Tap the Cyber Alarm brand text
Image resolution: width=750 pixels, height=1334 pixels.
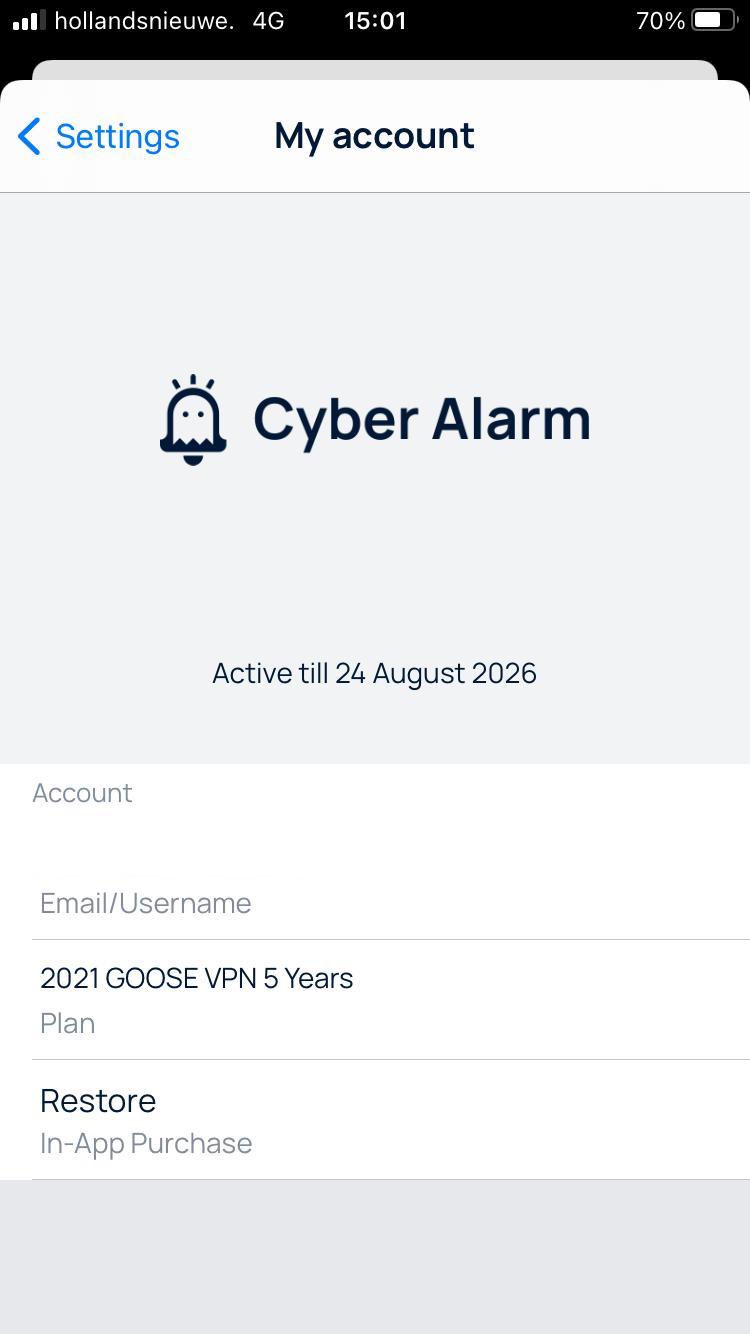click(421, 419)
